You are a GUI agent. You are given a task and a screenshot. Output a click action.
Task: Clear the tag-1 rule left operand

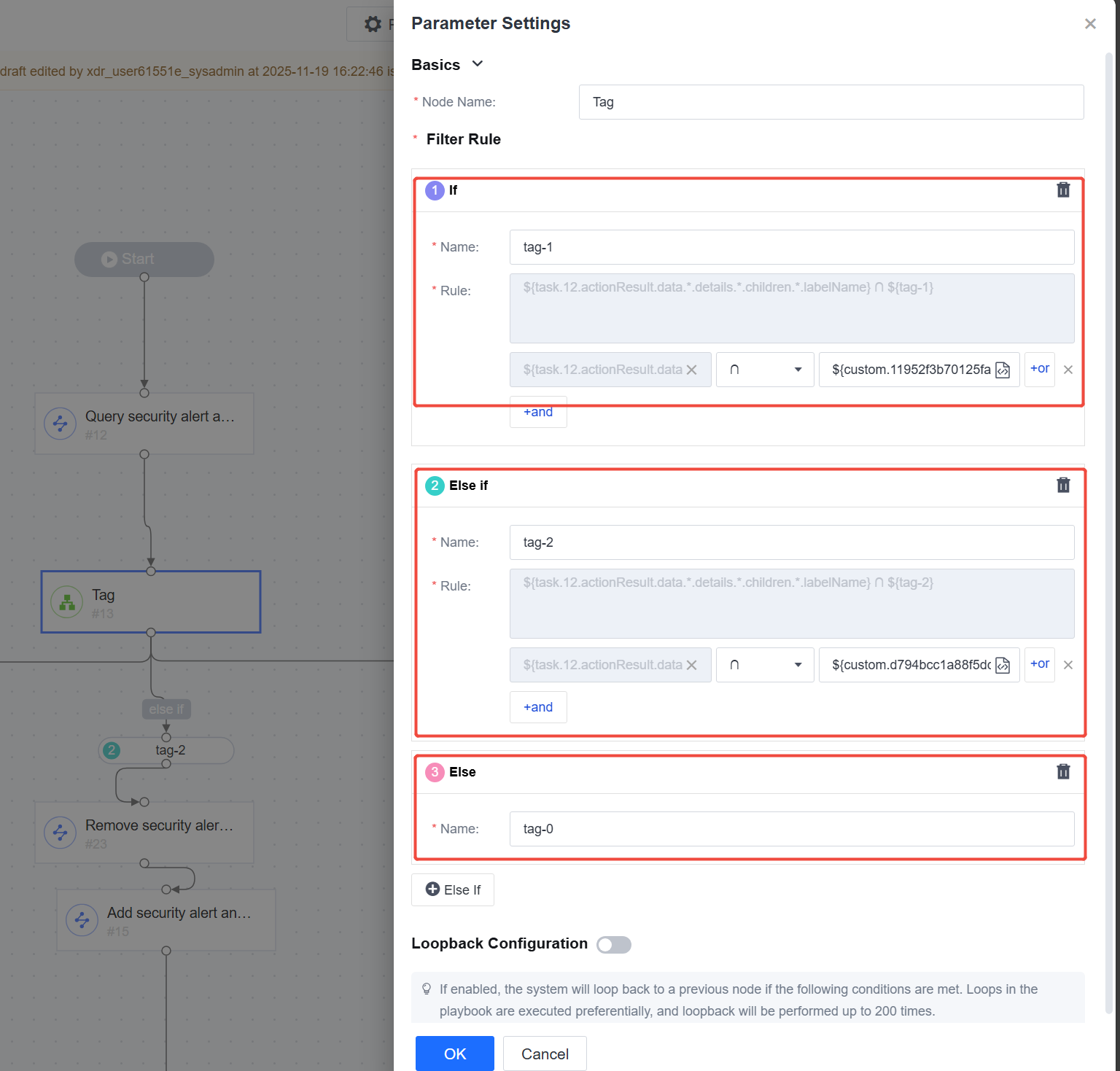(691, 370)
